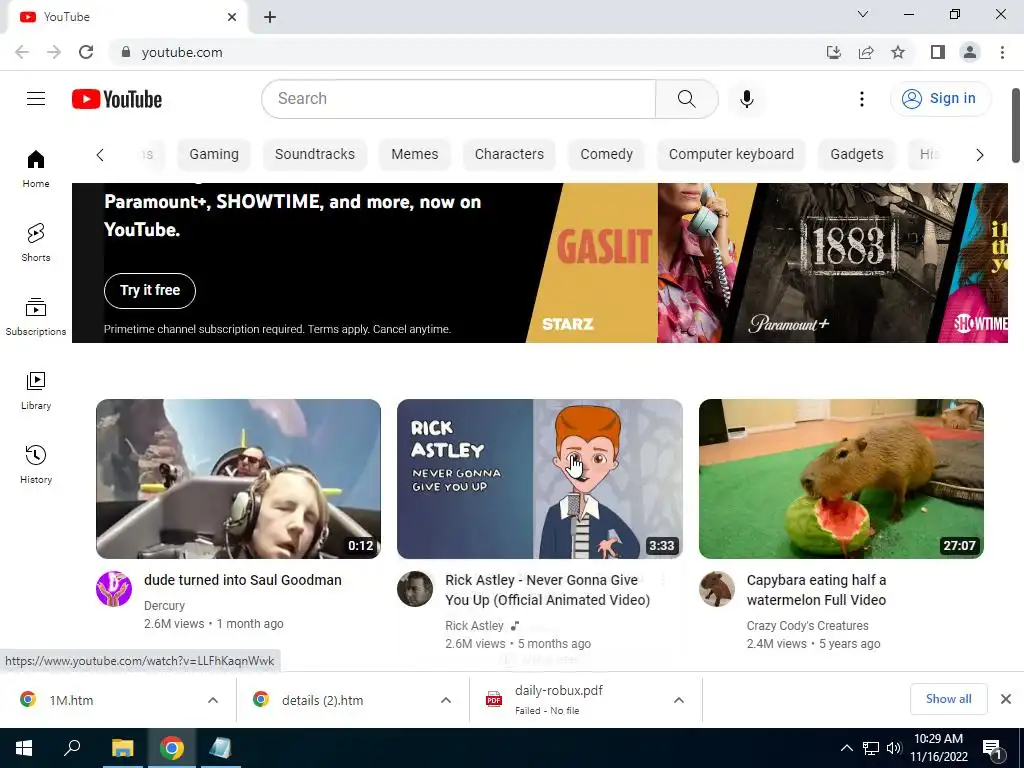The image size is (1024, 768).
Task: Select the Memes chip
Action: tap(415, 154)
